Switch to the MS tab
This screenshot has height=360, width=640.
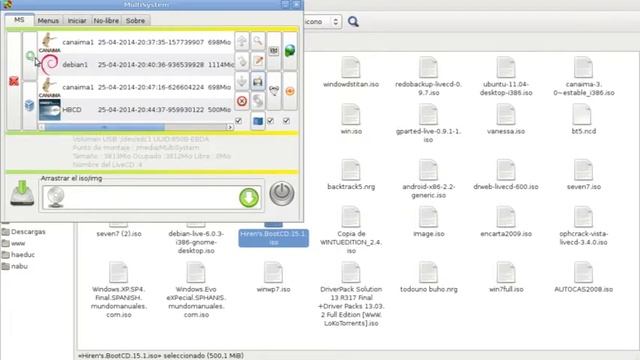[19, 20]
